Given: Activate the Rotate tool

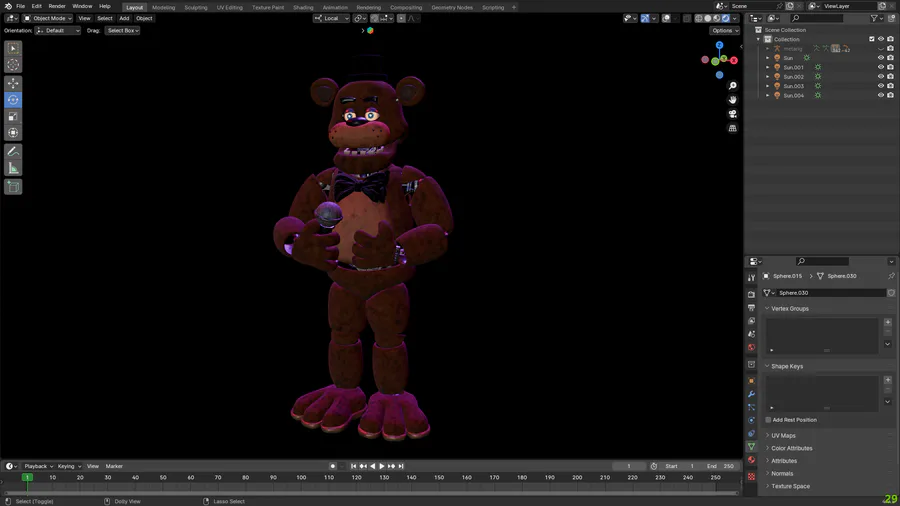Looking at the screenshot, I should pos(13,100).
